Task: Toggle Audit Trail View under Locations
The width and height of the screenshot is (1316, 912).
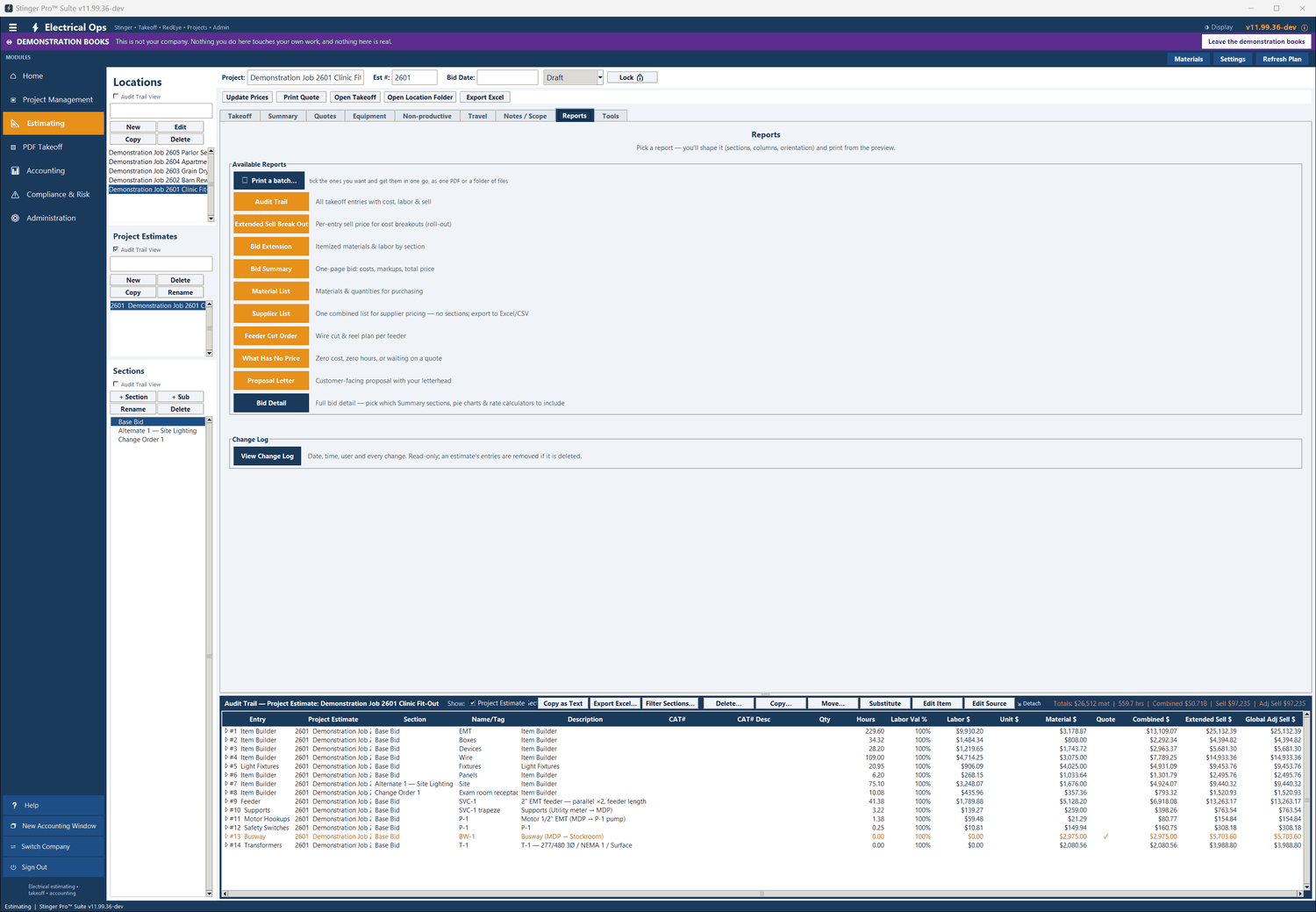Action: pyautogui.click(x=116, y=97)
